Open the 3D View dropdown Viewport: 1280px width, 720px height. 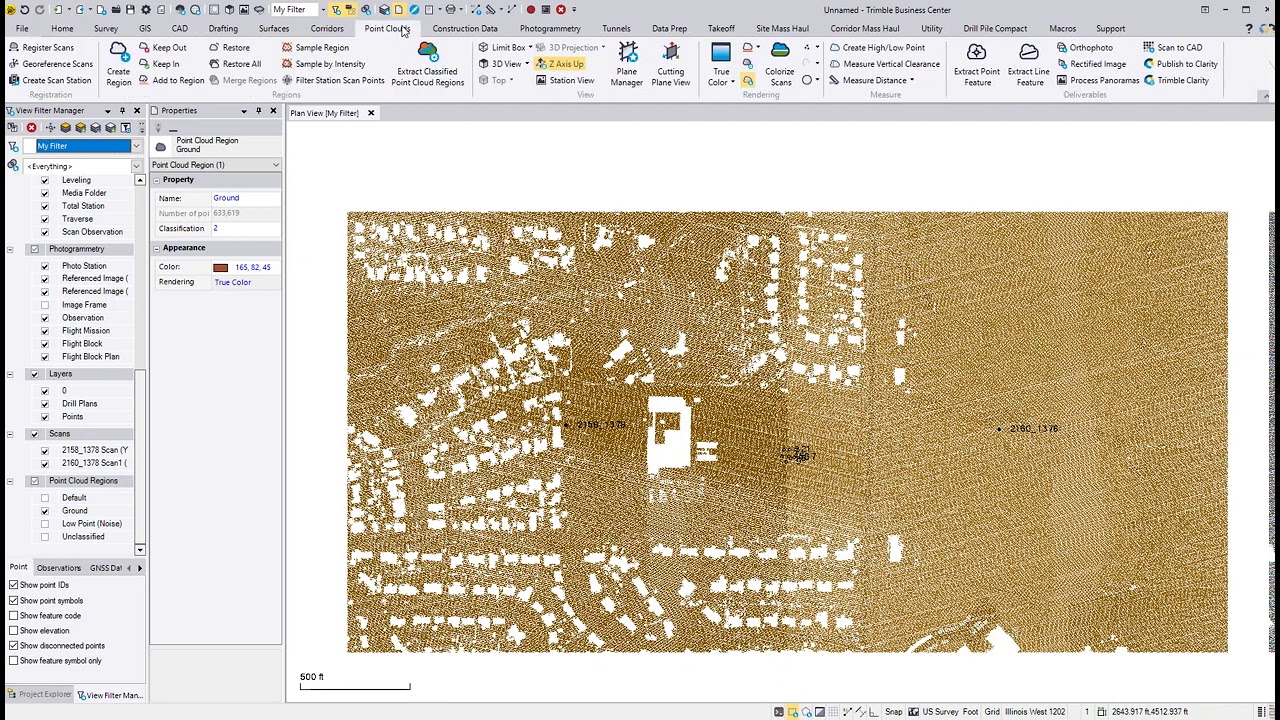pos(526,64)
